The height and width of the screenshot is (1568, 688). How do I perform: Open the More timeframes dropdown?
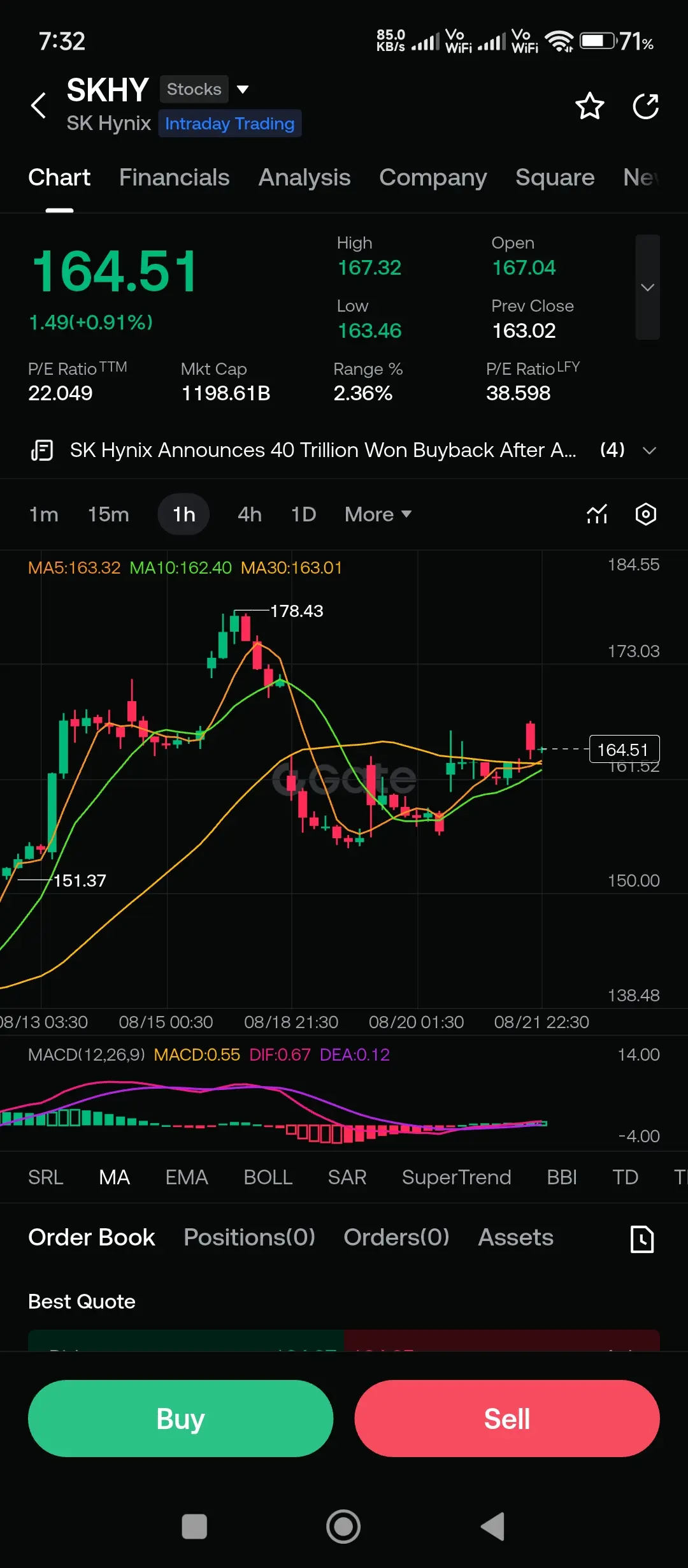tap(378, 514)
